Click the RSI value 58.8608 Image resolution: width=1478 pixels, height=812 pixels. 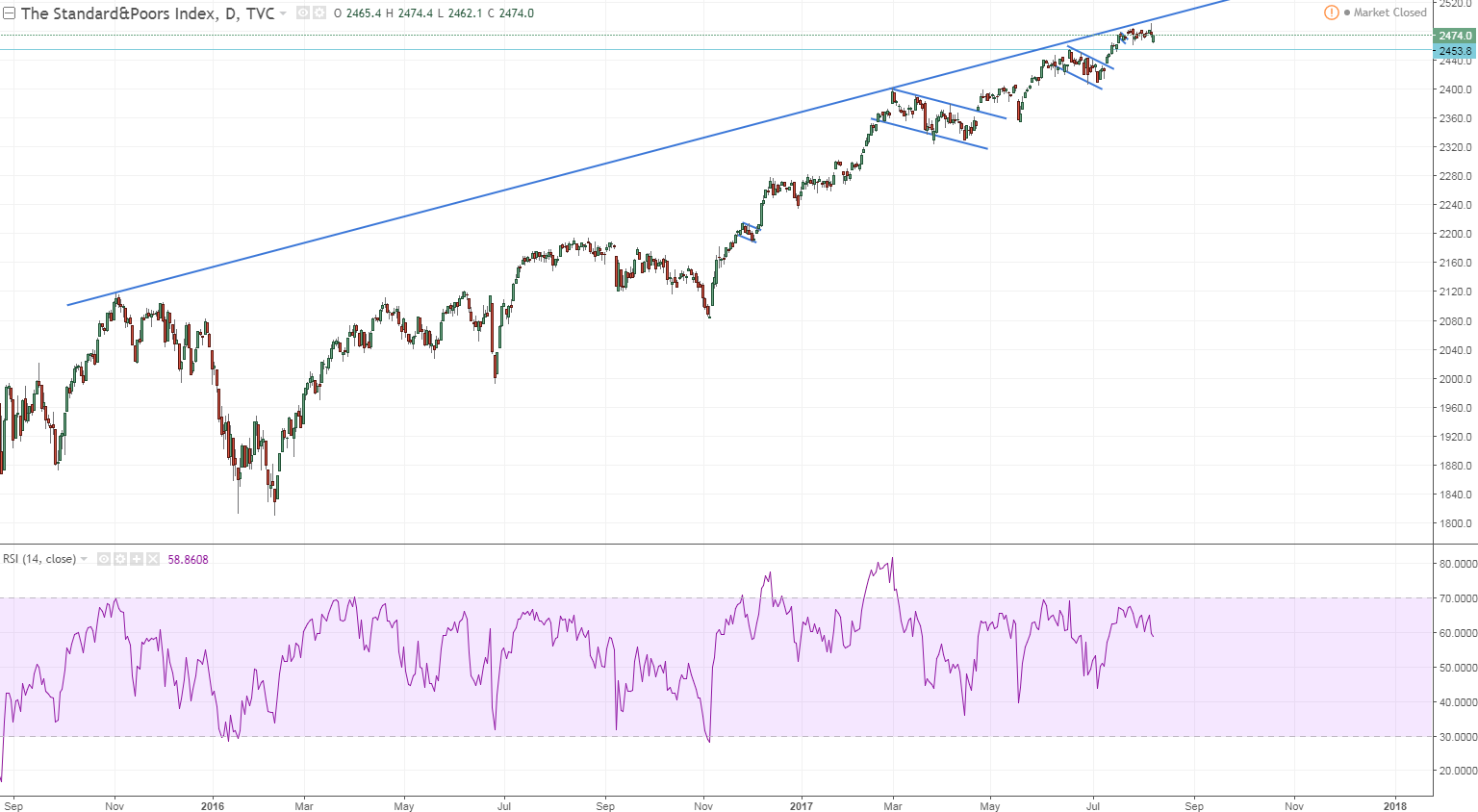[188, 559]
